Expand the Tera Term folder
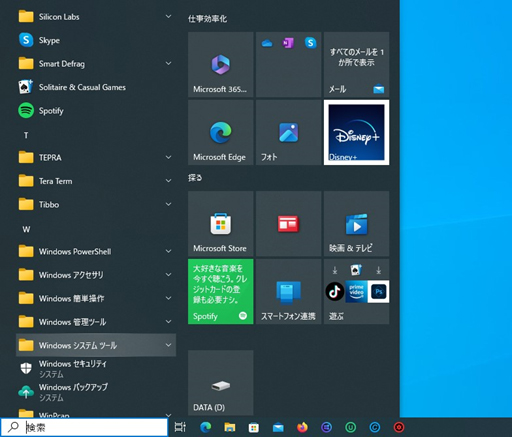This screenshot has height=437, width=512. [169, 181]
